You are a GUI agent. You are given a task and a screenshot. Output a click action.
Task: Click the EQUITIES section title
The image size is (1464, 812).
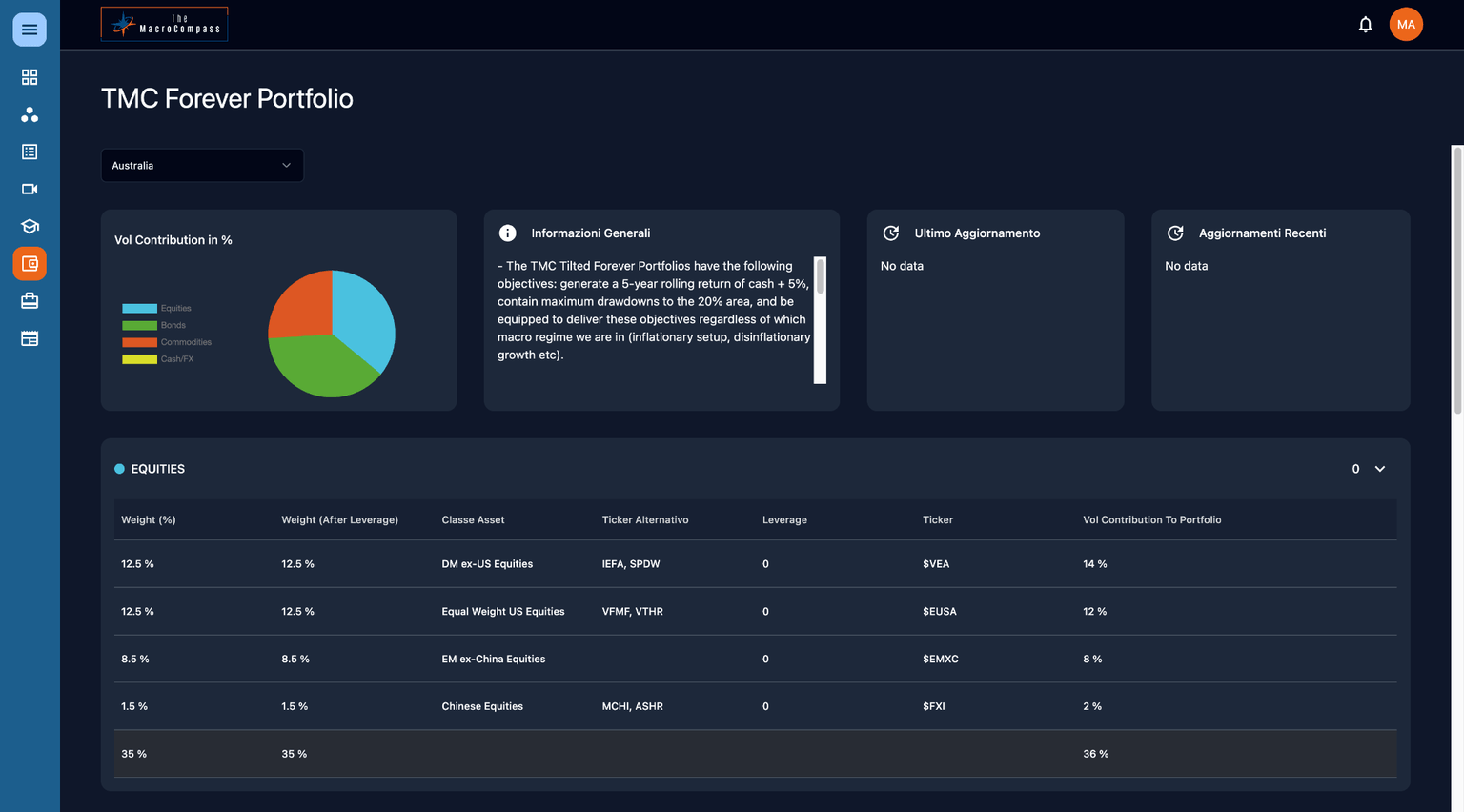pos(158,469)
